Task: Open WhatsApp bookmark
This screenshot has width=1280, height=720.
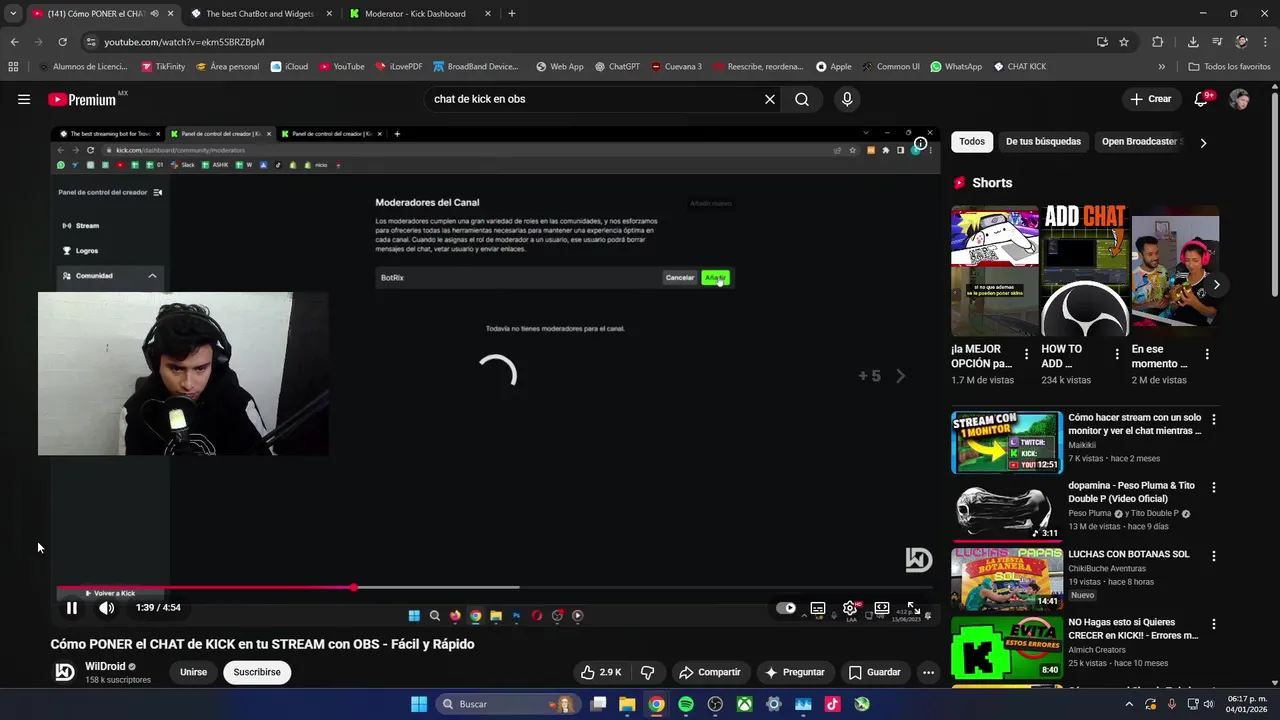Action: [956, 67]
